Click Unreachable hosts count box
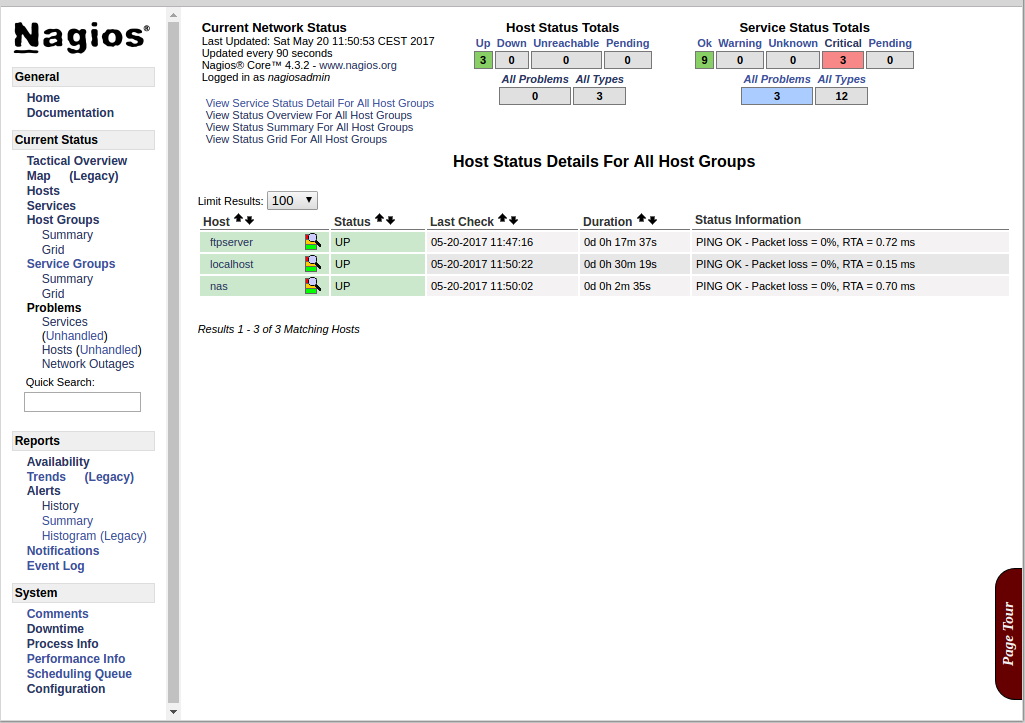Viewport: 1025px width, 723px height. pyautogui.click(x=566, y=60)
